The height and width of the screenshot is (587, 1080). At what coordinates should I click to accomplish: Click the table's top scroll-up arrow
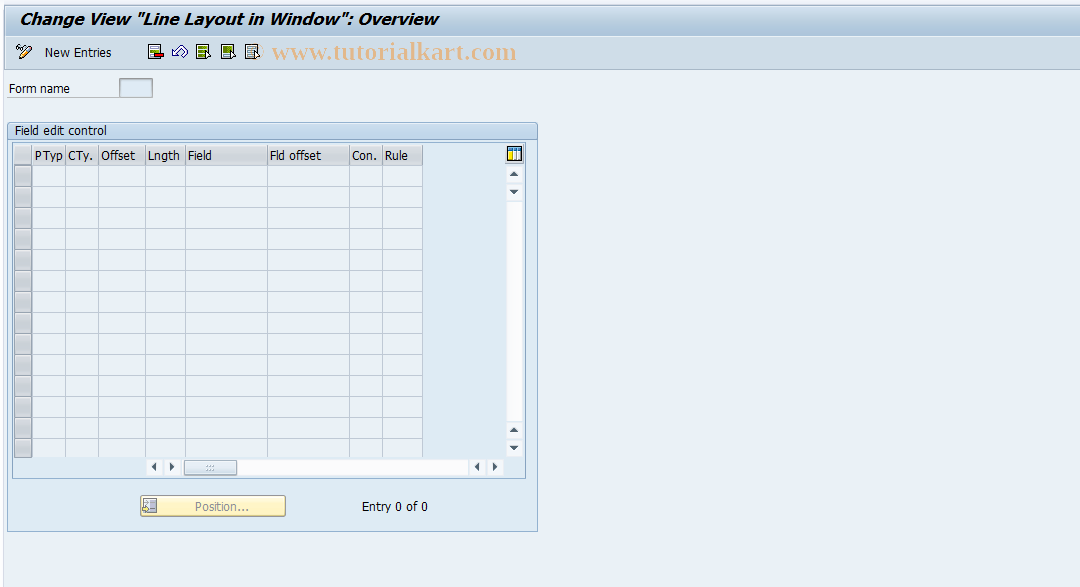coord(514,174)
